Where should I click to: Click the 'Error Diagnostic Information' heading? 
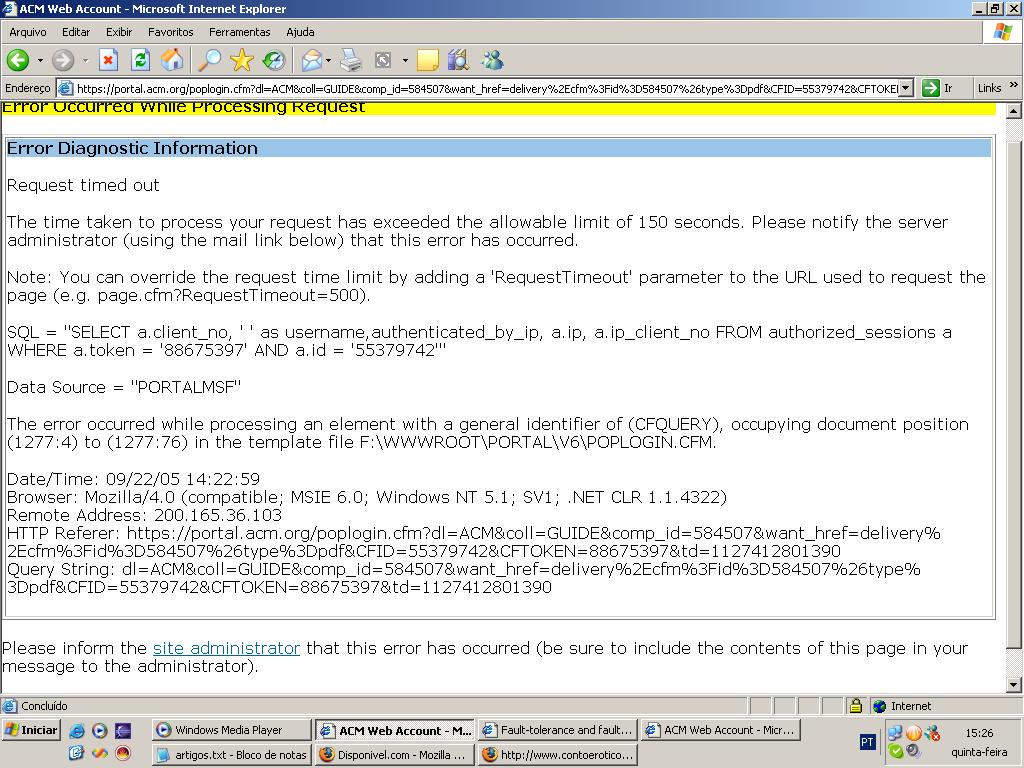(132, 148)
